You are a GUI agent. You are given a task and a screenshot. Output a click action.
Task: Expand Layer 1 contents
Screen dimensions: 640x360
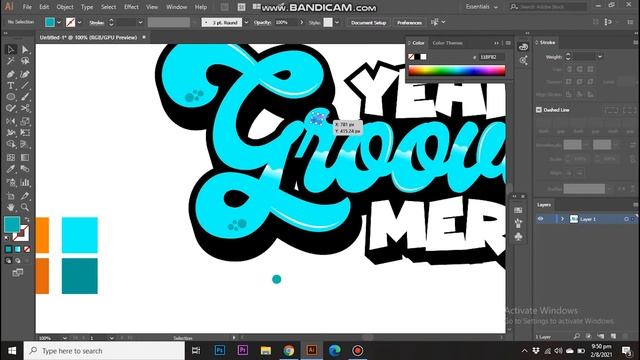562,219
